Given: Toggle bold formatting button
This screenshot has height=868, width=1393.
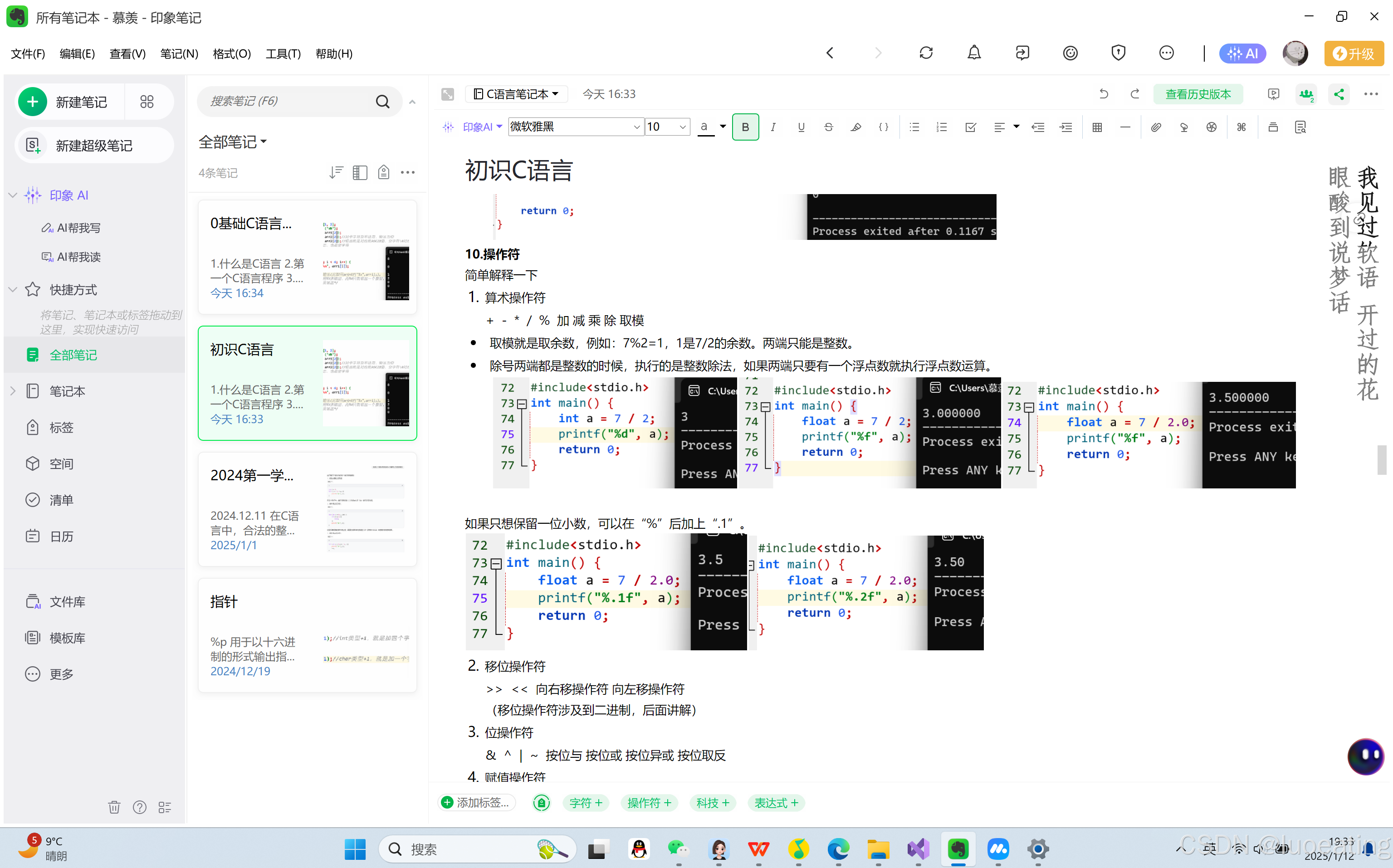Looking at the screenshot, I should point(745,127).
